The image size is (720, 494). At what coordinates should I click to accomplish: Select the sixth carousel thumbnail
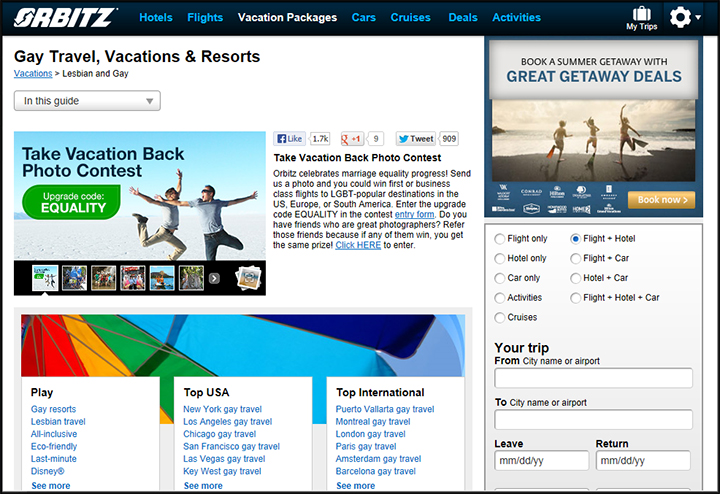pyautogui.click(x=191, y=278)
